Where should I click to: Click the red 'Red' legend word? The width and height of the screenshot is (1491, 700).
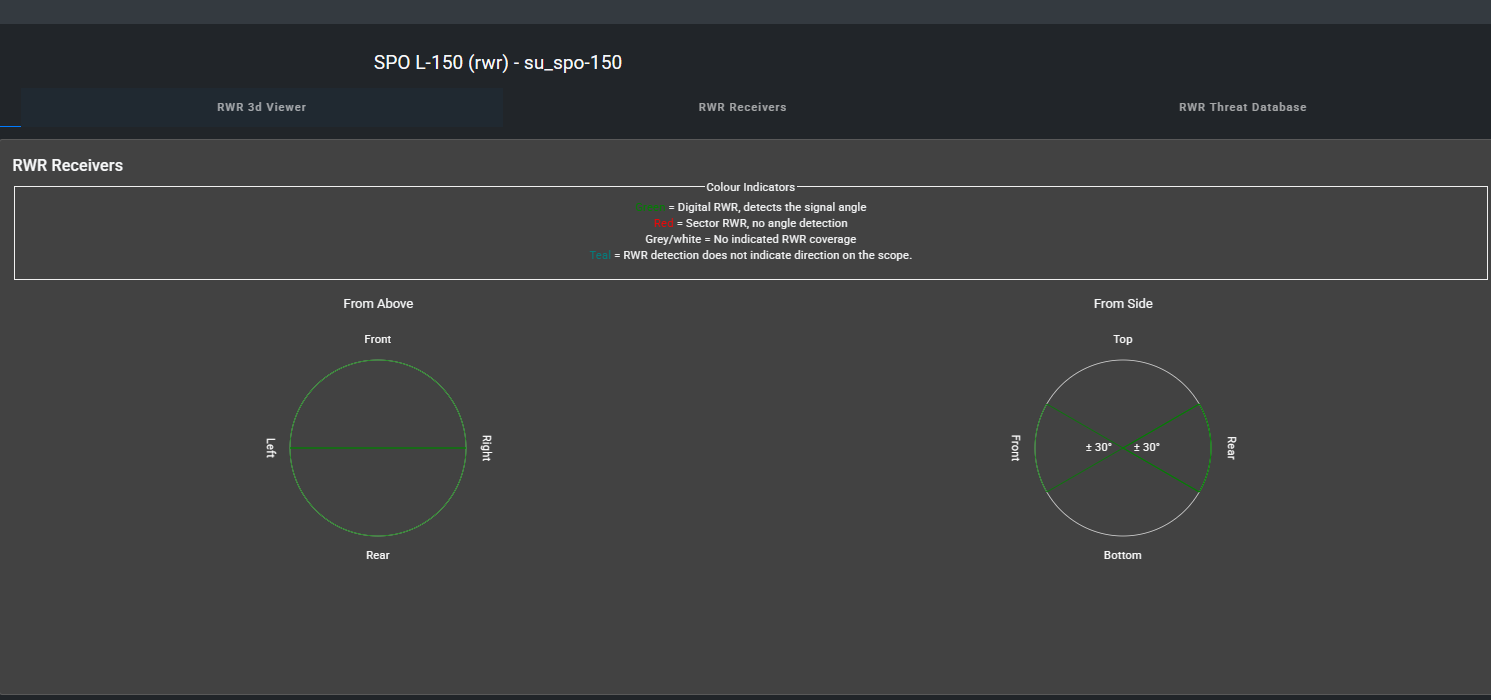664,223
